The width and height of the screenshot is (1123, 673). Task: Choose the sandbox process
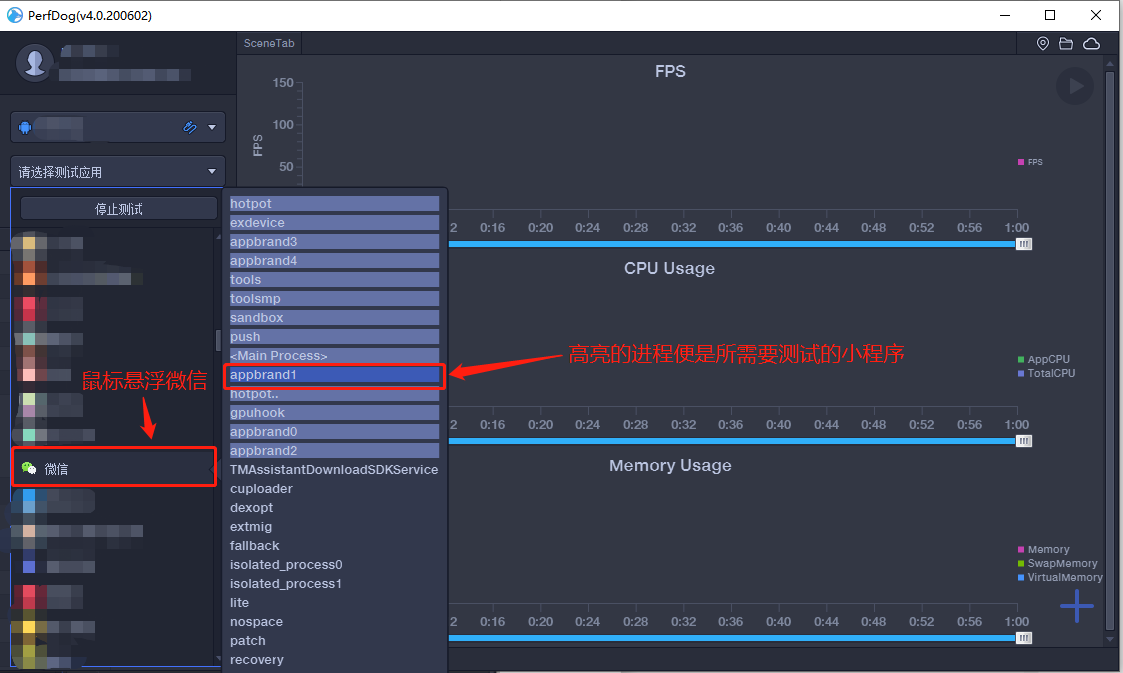tap(334, 317)
